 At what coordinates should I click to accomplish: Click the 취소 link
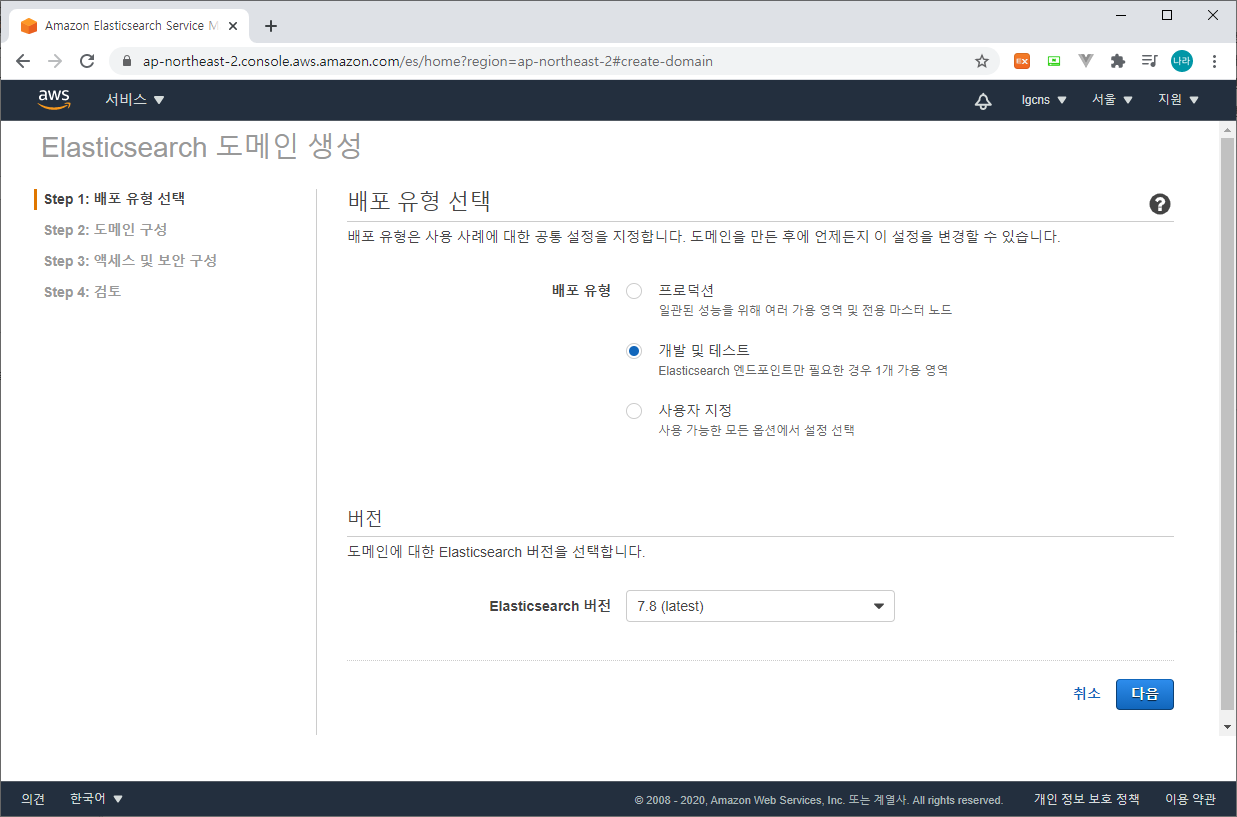(1087, 694)
